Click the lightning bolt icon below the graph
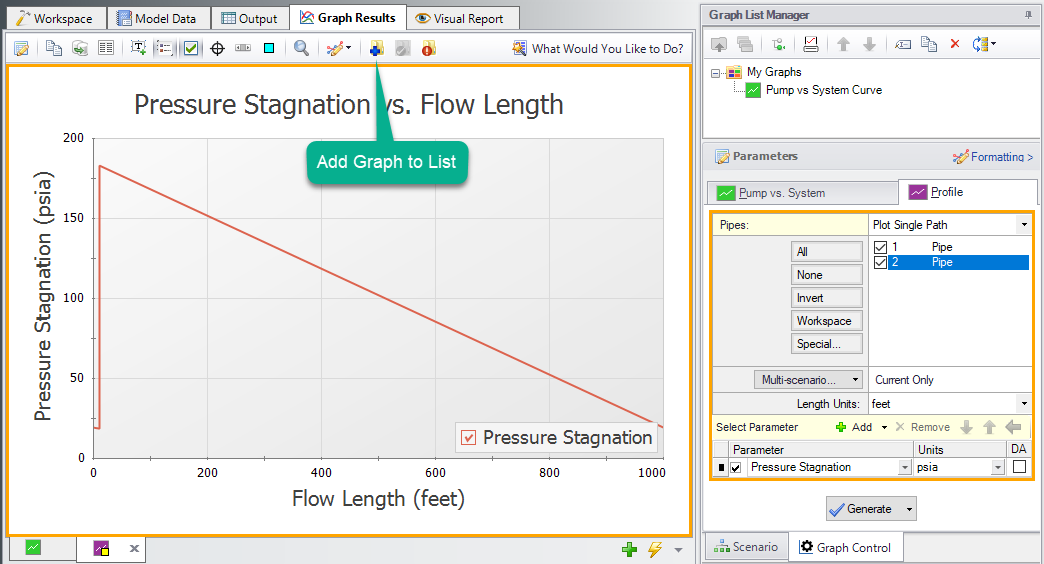 [655, 549]
